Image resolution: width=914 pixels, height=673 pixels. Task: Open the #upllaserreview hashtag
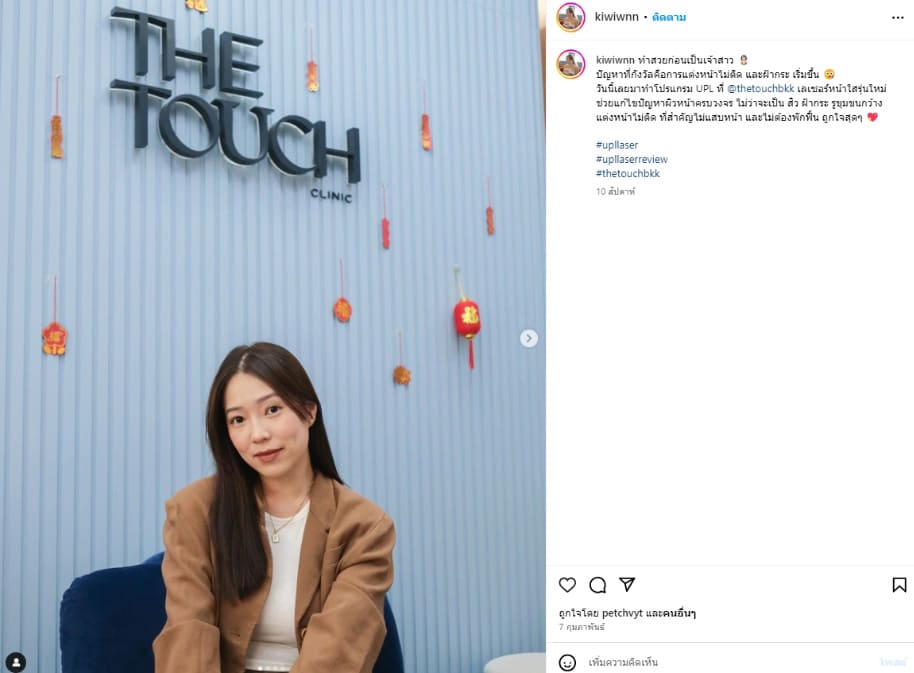point(631,159)
